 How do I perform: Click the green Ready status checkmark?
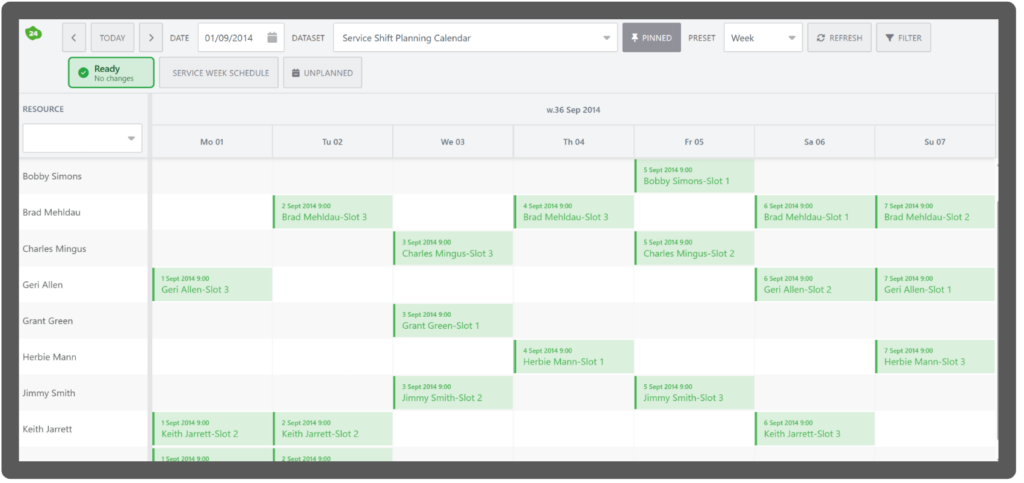tap(83, 73)
